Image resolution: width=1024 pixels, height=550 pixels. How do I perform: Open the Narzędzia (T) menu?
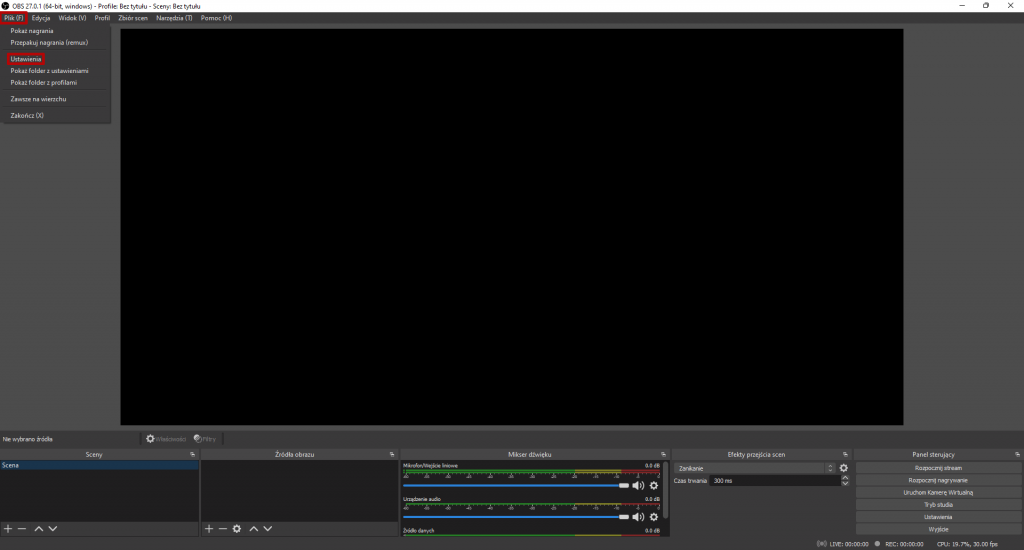[x=174, y=18]
